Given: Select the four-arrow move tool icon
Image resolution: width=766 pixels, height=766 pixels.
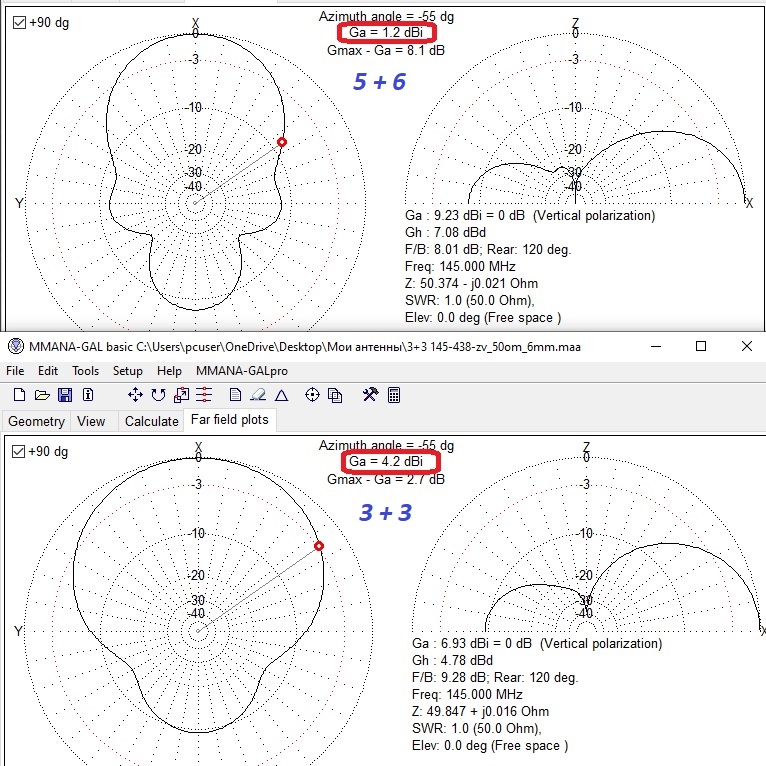Looking at the screenshot, I should (x=134, y=396).
